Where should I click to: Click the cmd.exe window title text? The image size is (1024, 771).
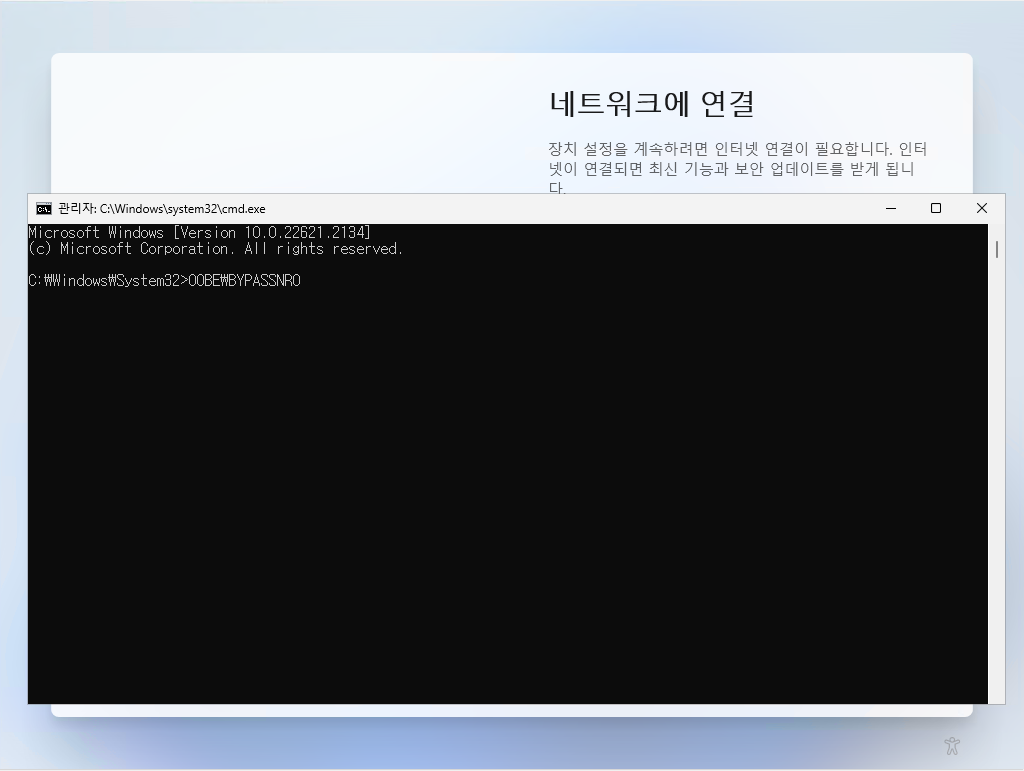pyautogui.click(x=162, y=209)
